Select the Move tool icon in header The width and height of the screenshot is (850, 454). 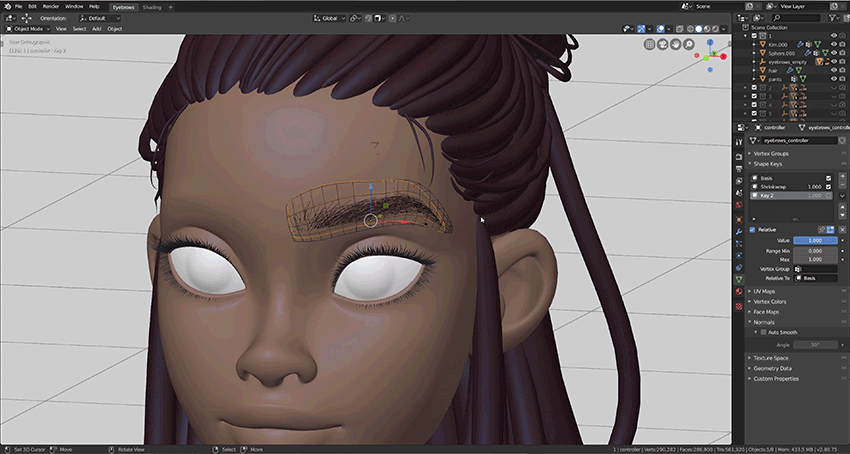click(27, 18)
